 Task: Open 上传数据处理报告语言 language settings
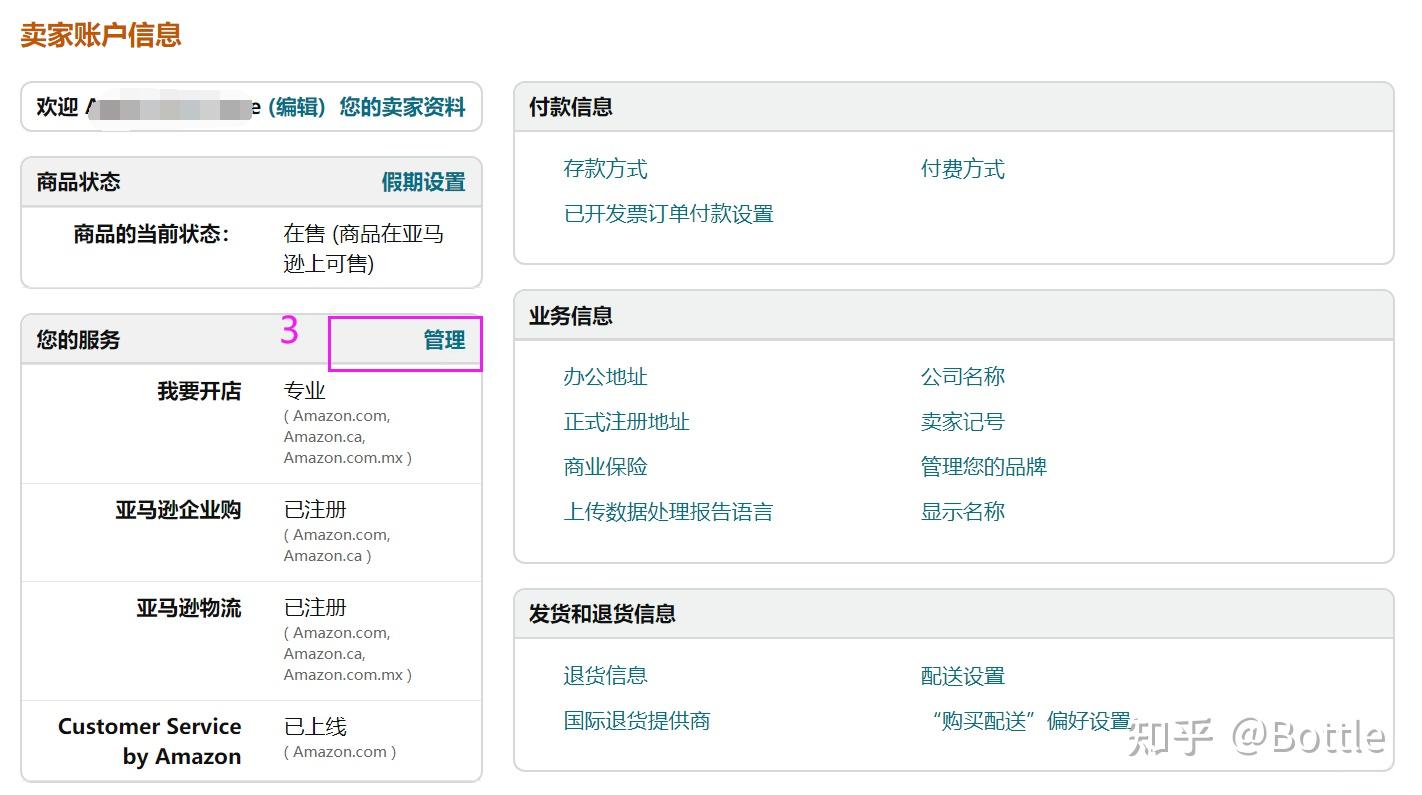coord(668,512)
